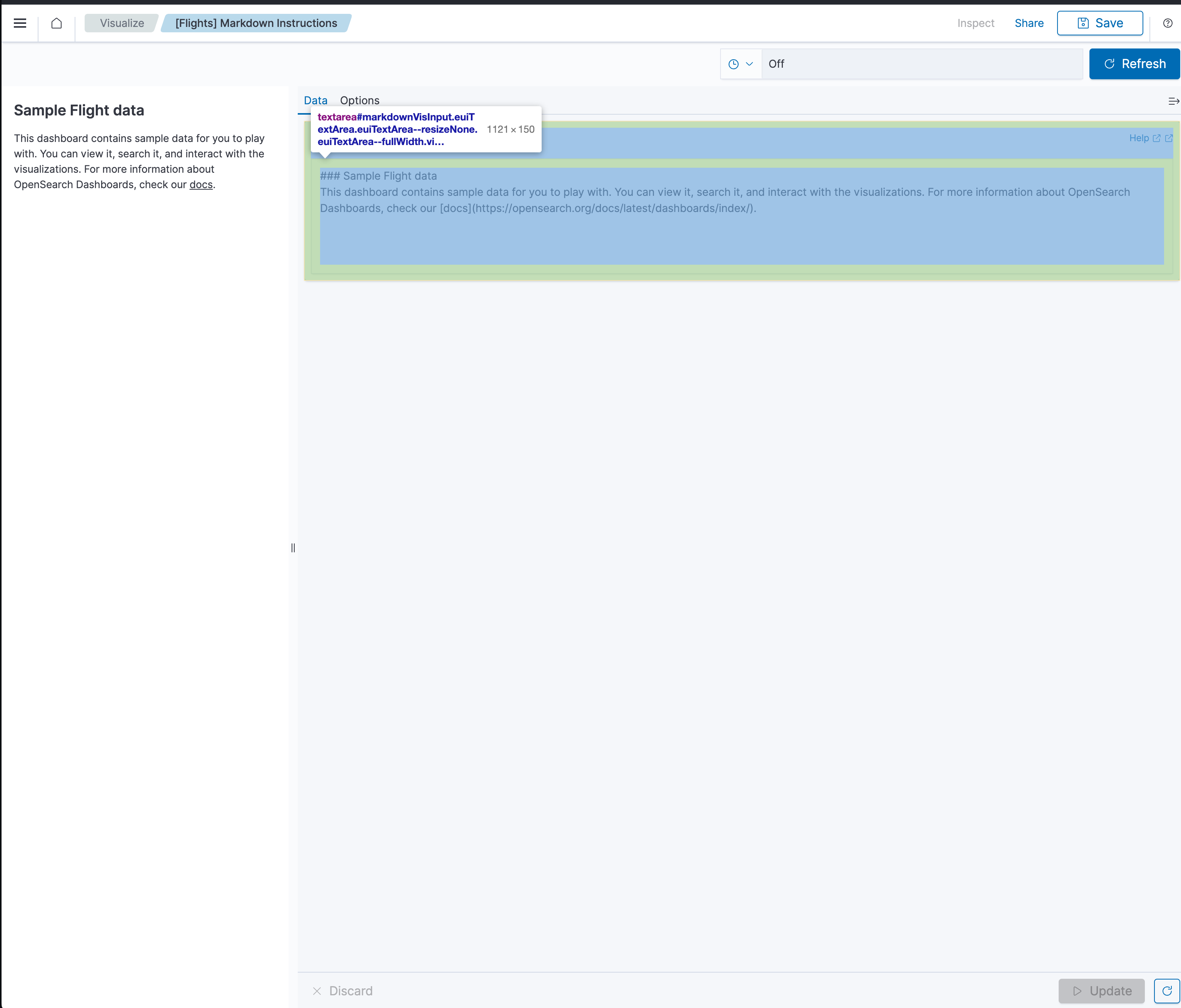Click the Visualize breadcrumb
The image size is (1181, 1008).
[x=121, y=23]
